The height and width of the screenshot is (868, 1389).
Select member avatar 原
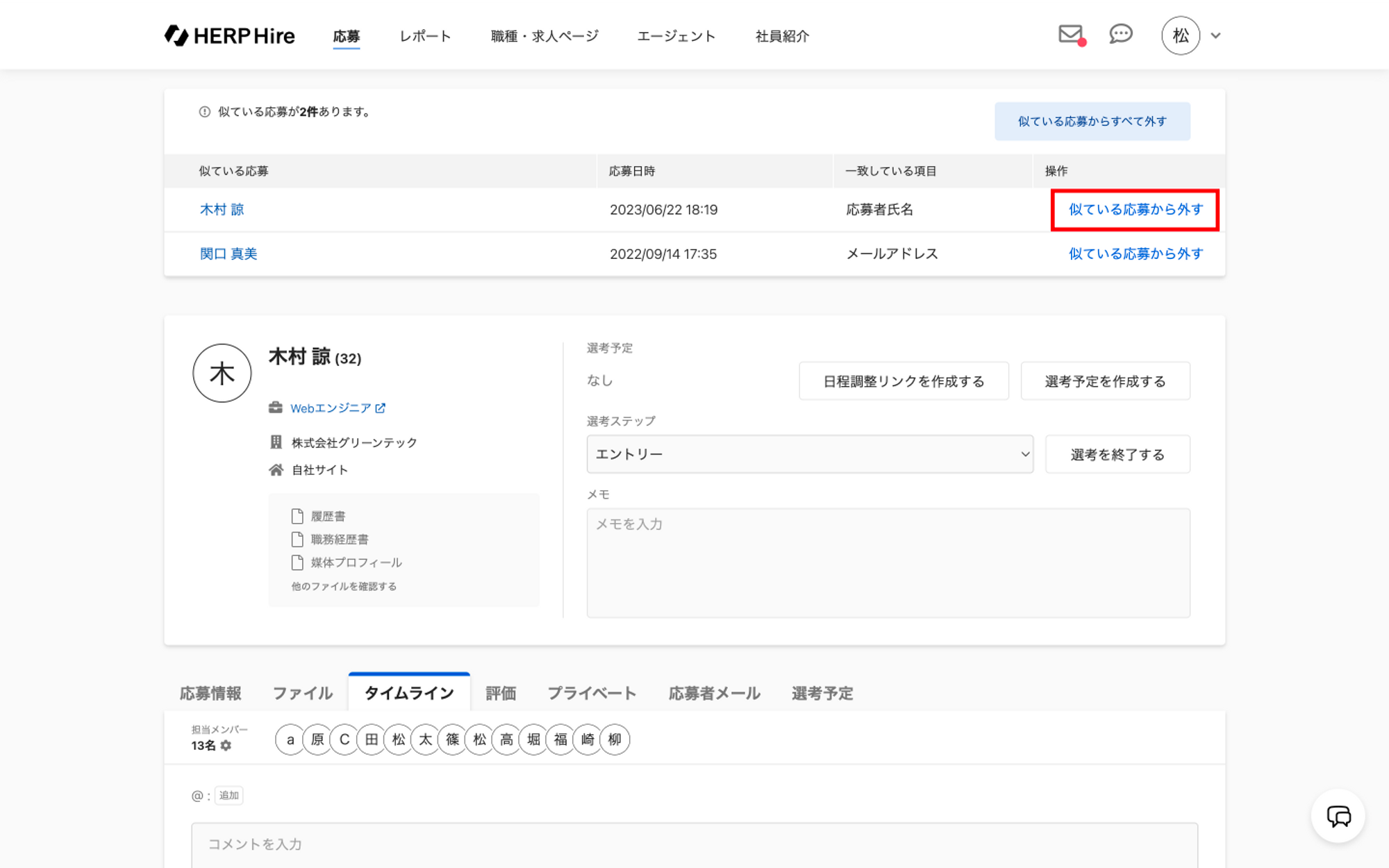pos(317,740)
